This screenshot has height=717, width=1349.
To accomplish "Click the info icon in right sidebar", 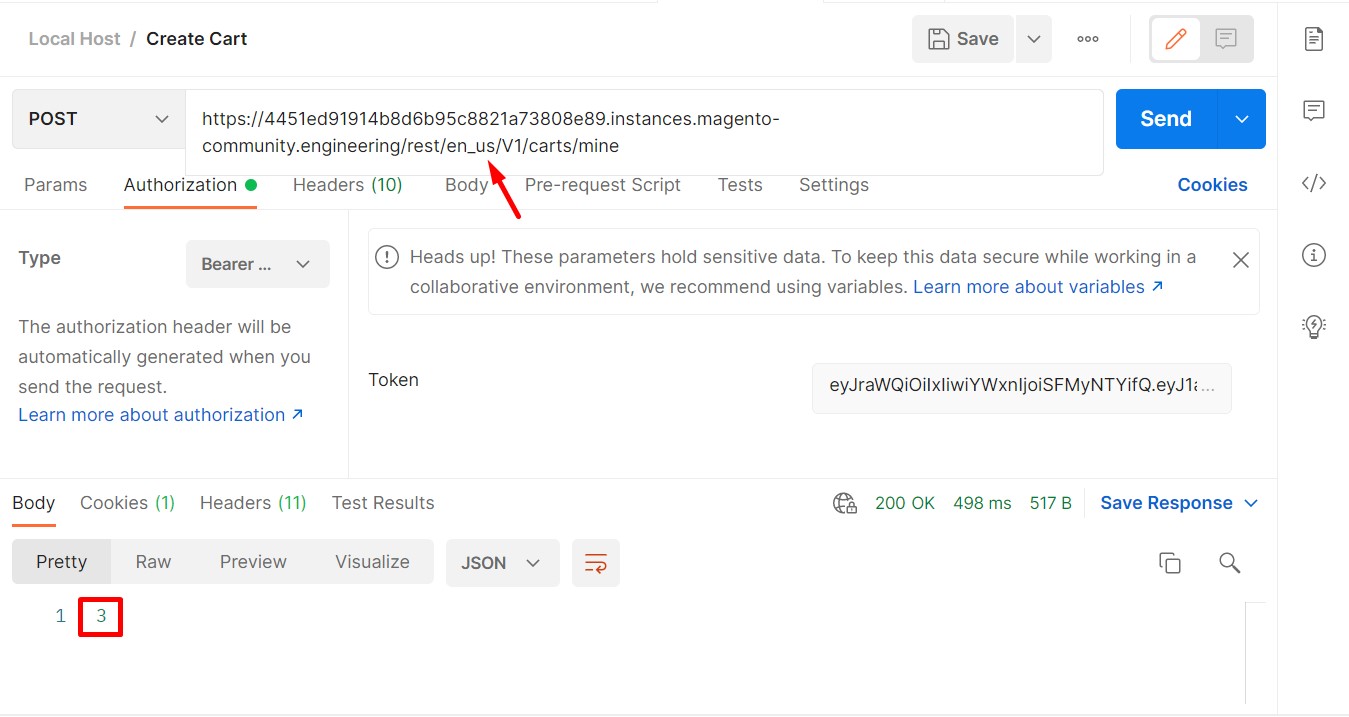I will coord(1312,255).
